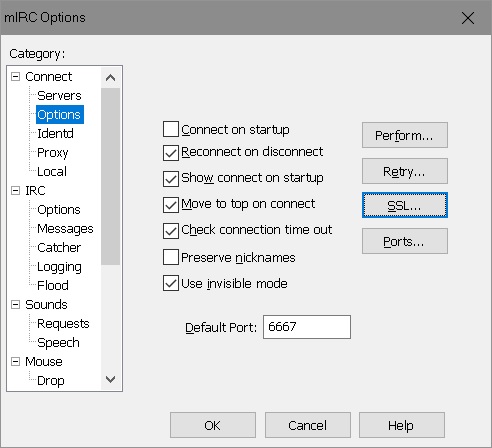Collapse the Mouse tree category
This screenshot has height=448, width=492.
[x=15, y=362]
